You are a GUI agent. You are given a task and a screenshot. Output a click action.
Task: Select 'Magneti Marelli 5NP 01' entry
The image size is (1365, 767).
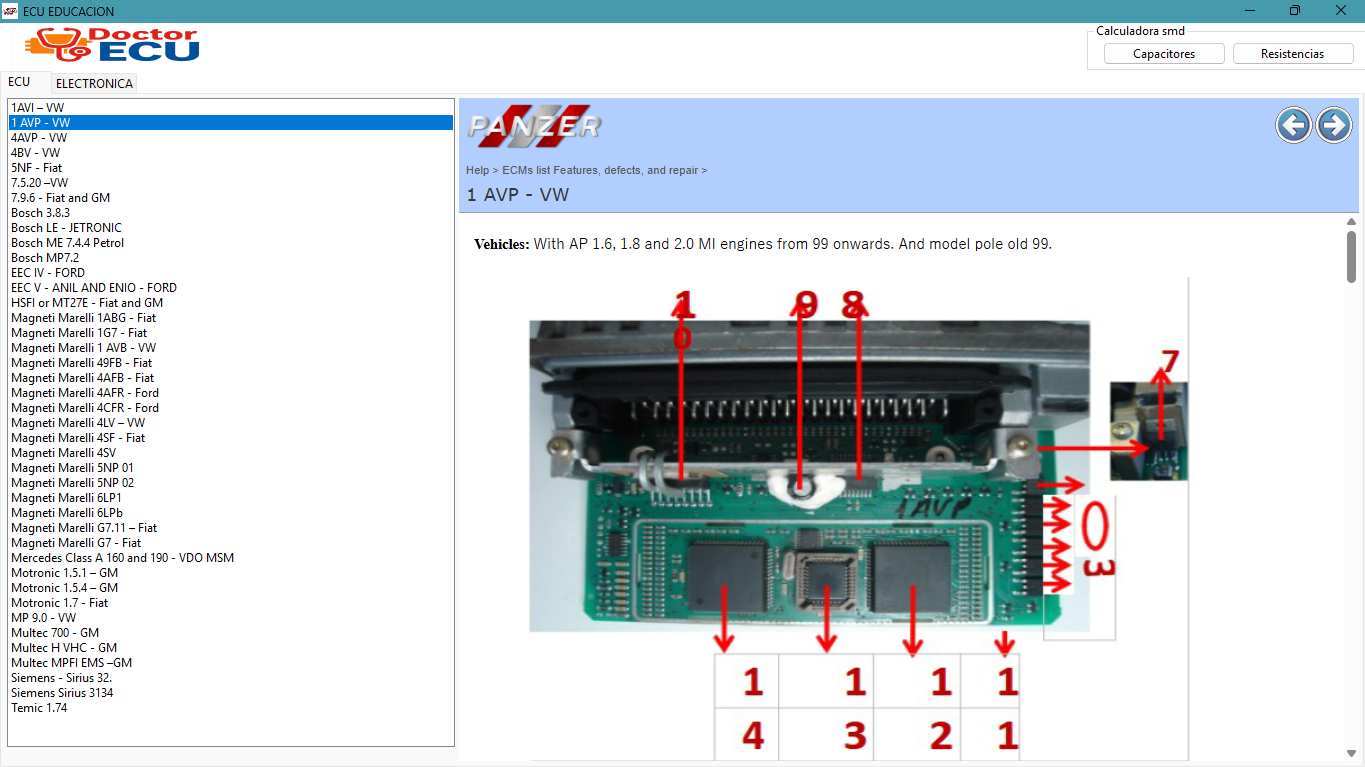(231, 467)
